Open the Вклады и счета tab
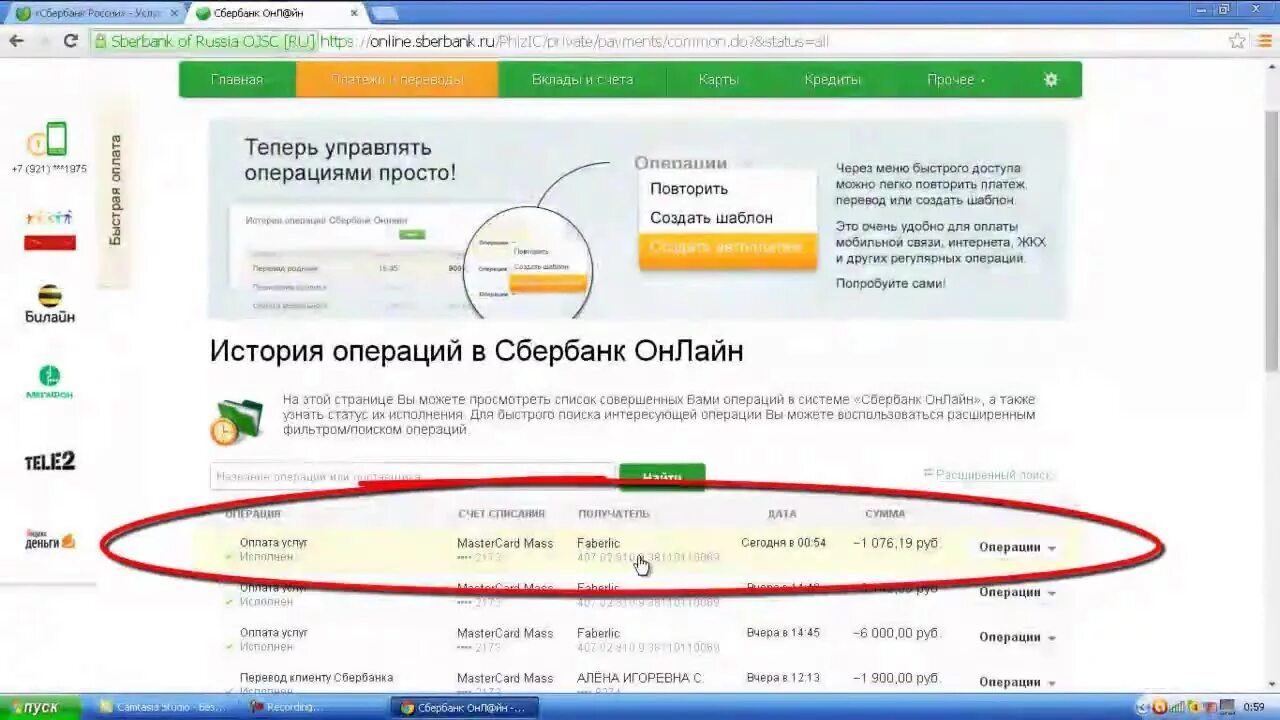 (582, 80)
